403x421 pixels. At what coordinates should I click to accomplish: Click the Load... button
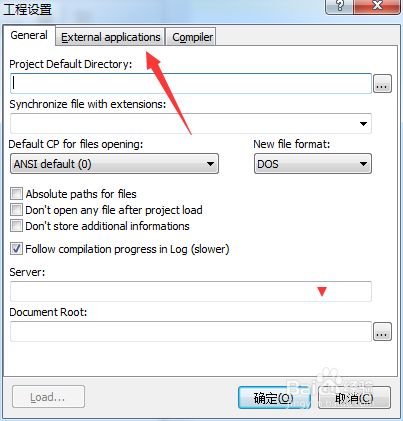coord(48,397)
